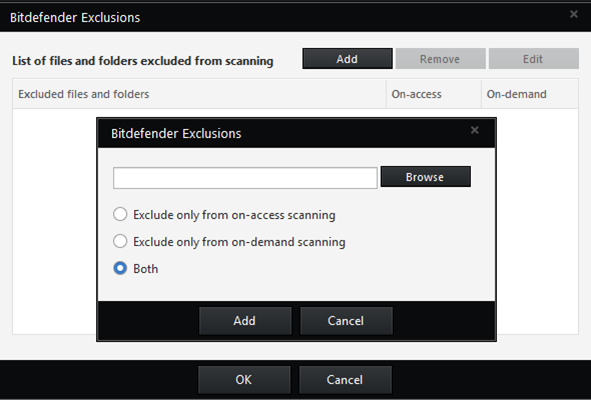Click the list heading about excluded files
This screenshot has width=591, height=400.
click(143, 61)
